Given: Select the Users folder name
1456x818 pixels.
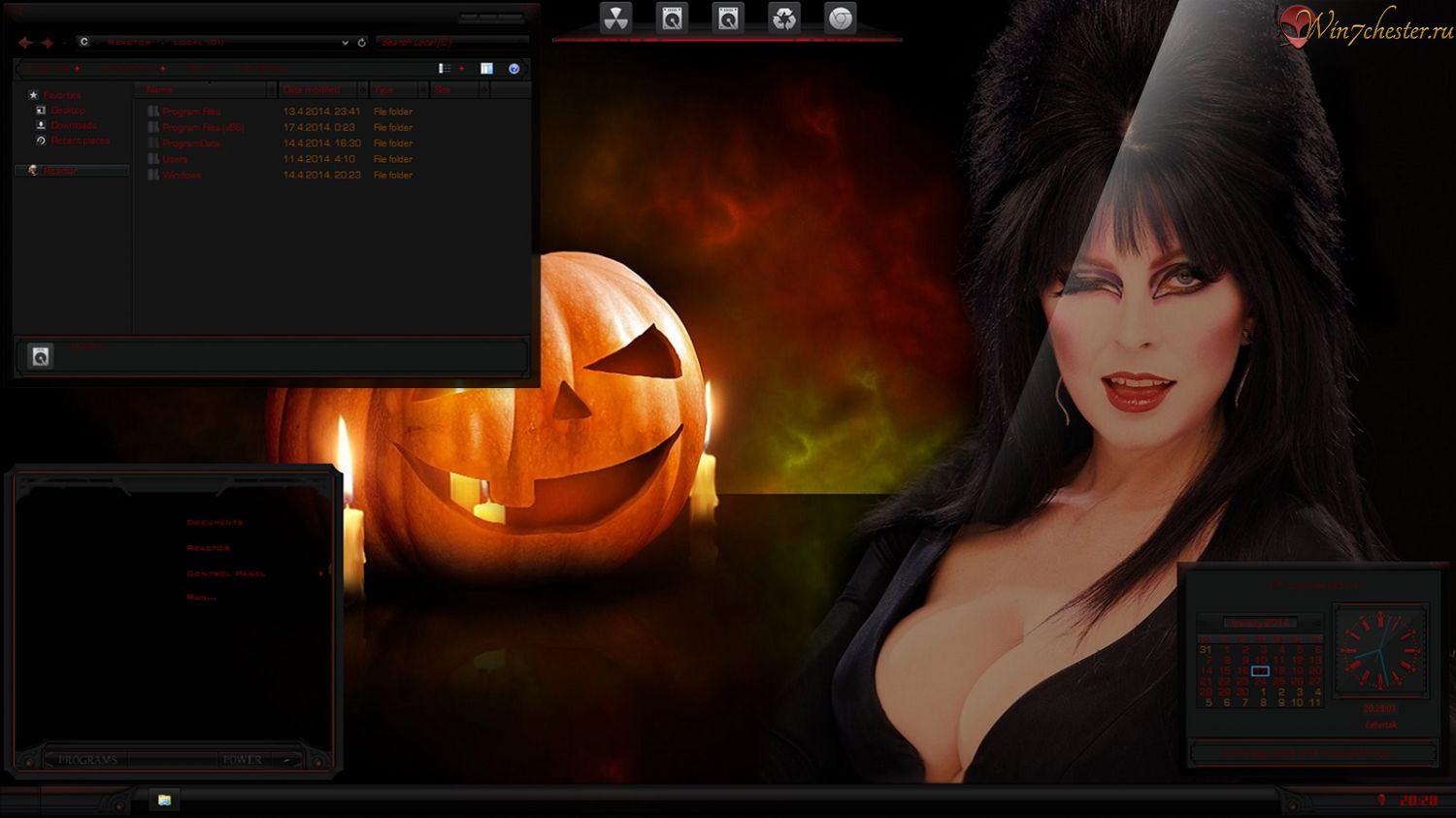Looking at the screenshot, I should [176, 159].
